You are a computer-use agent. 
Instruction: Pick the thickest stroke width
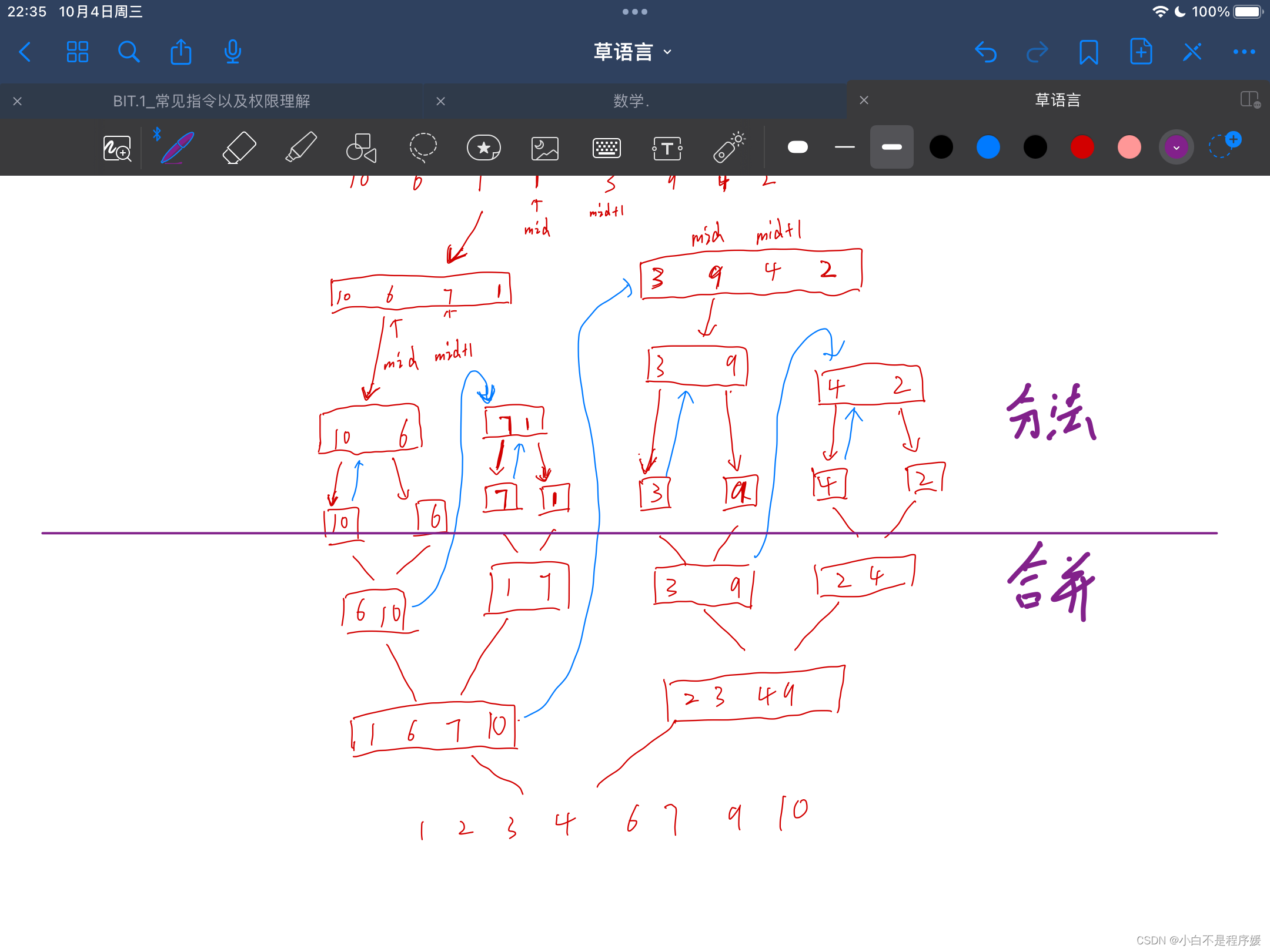coord(798,148)
